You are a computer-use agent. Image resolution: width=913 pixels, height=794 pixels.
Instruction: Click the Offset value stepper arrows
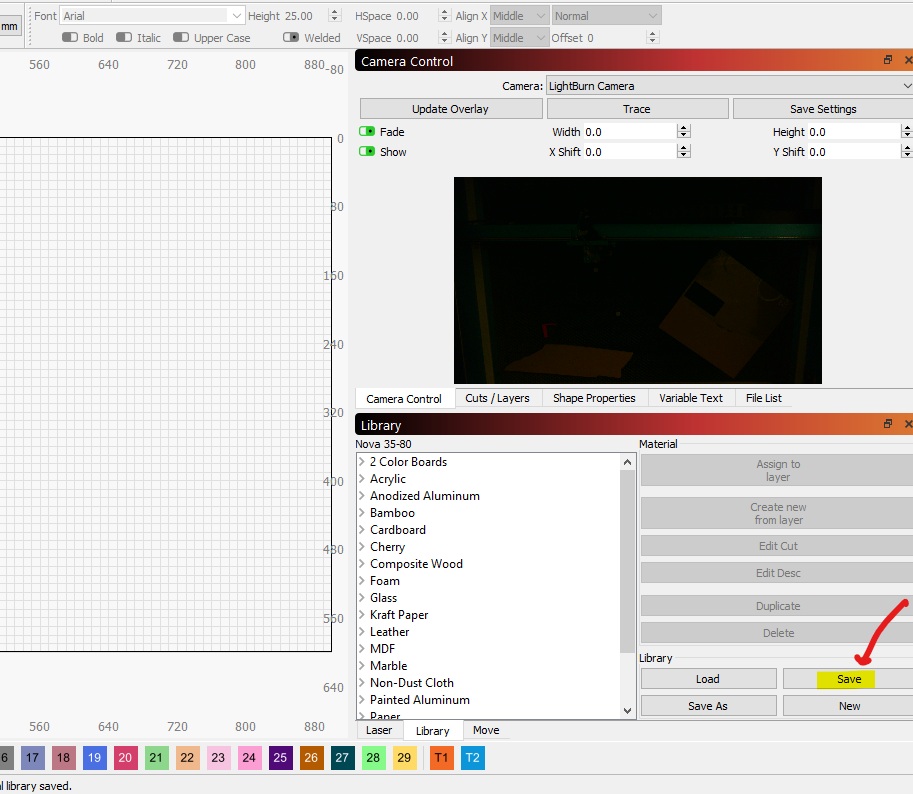(652, 38)
